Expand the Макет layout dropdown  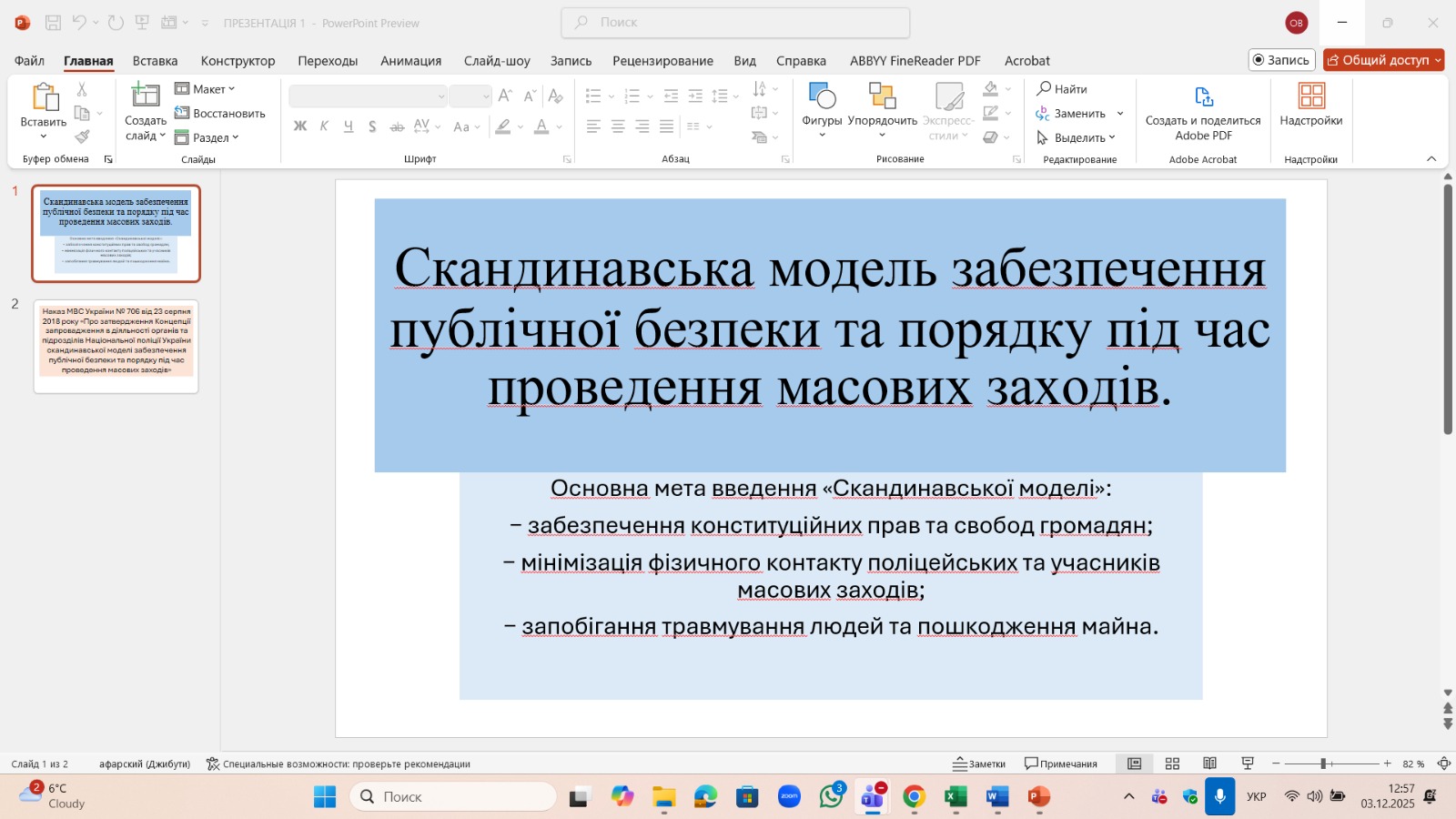pos(206,89)
